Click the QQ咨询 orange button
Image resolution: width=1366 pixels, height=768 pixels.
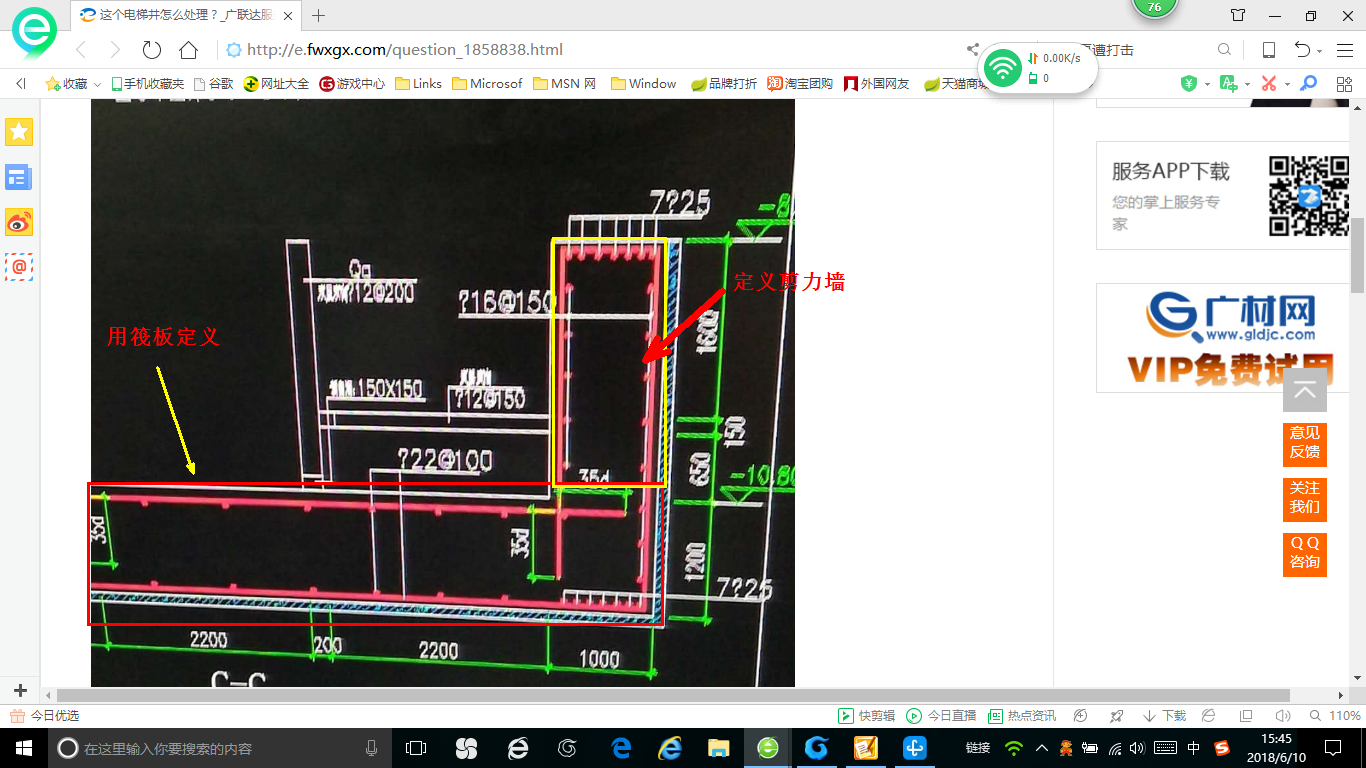point(1305,553)
